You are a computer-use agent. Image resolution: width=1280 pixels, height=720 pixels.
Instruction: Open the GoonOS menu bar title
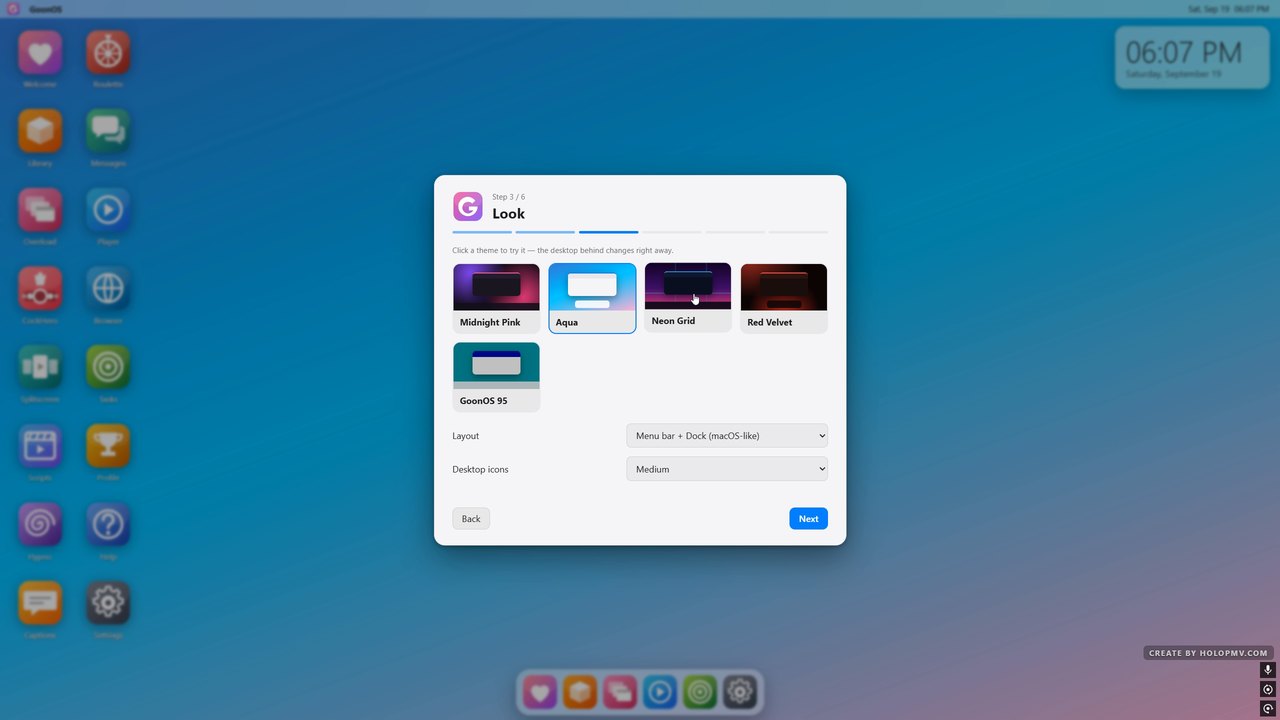[47, 9]
